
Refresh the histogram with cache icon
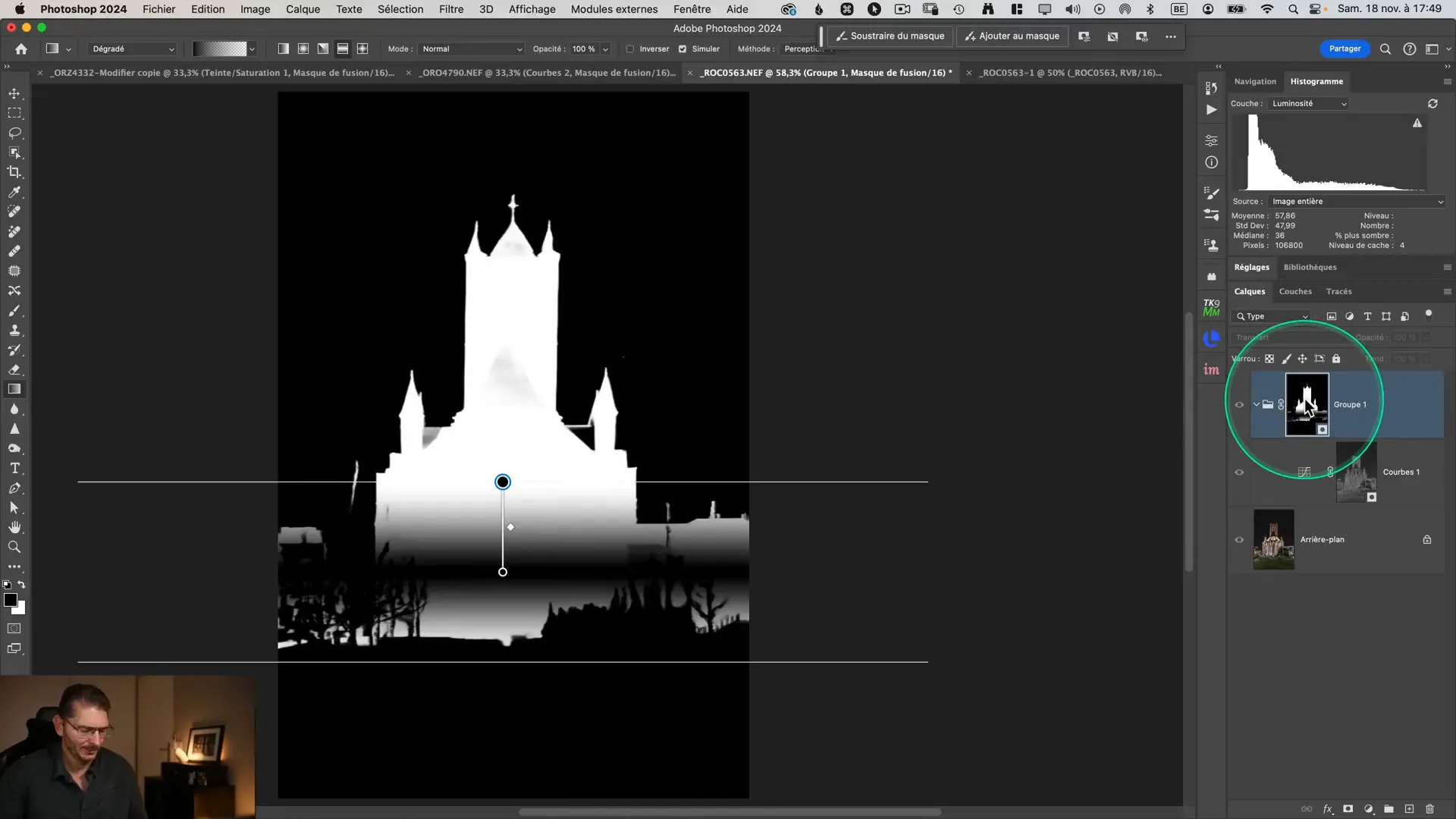coord(1432,103)
